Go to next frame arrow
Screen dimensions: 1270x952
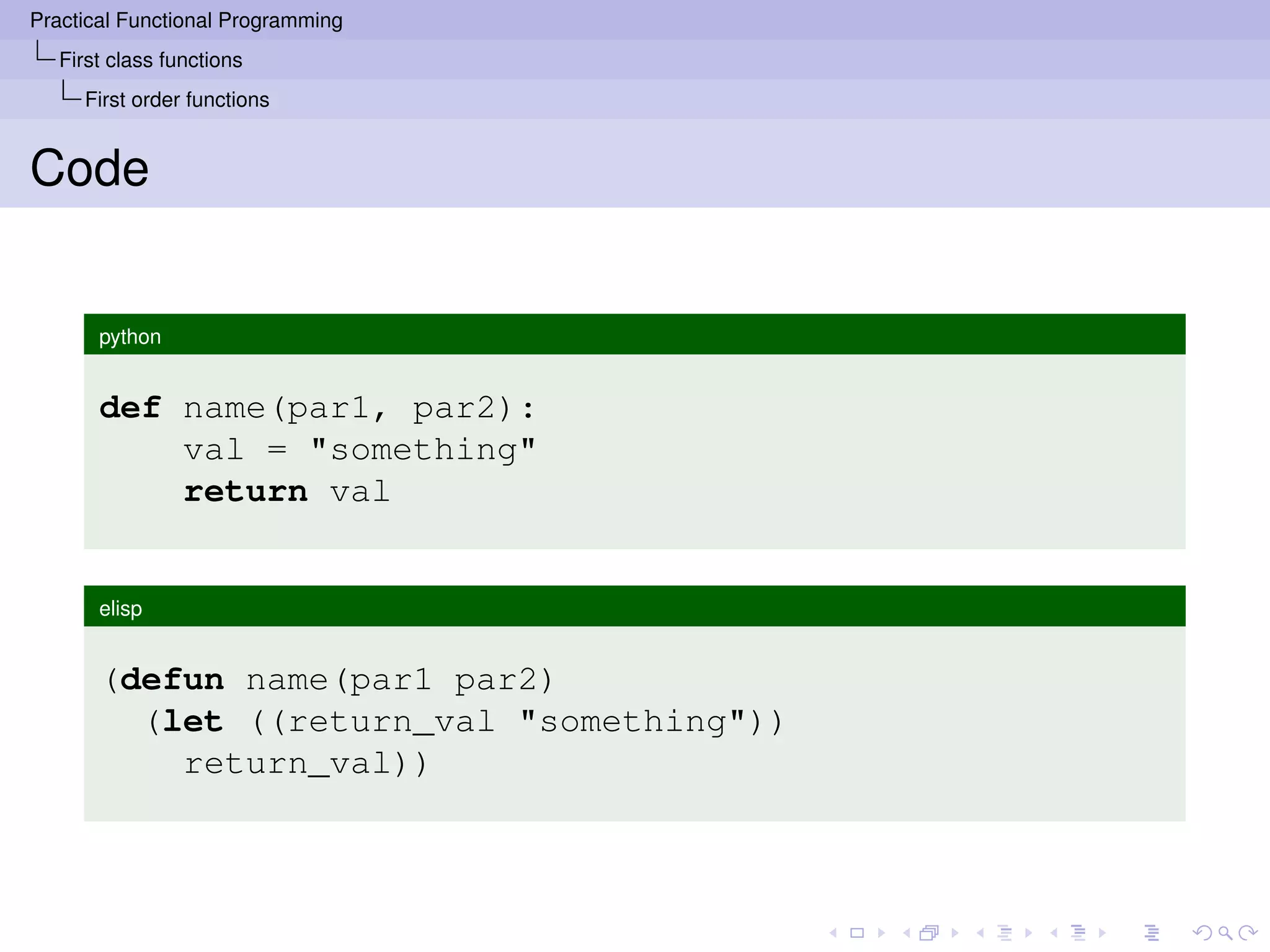click(x=955, y=933)
